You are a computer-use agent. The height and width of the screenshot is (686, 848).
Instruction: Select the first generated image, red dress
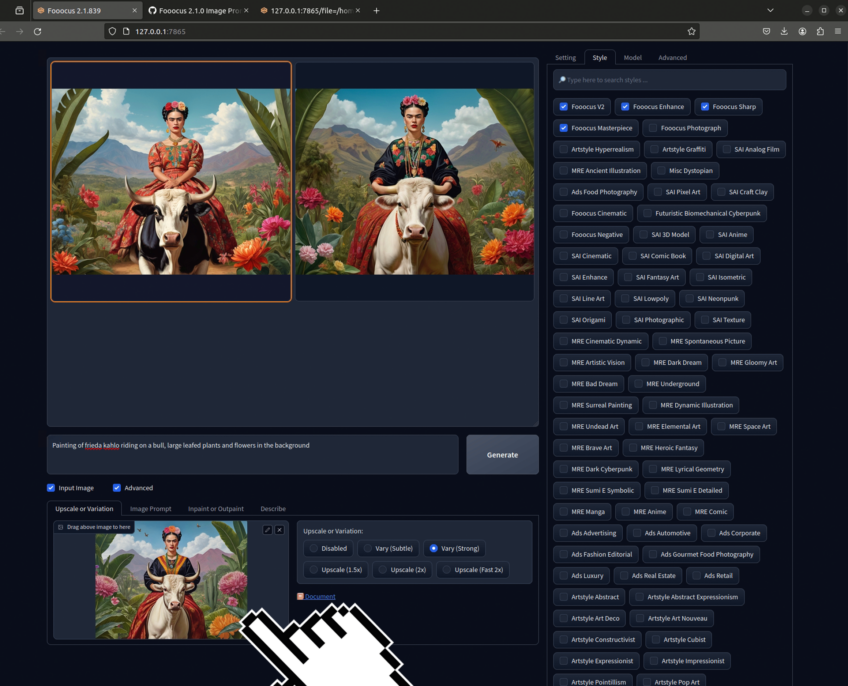[x=171, y=181]
